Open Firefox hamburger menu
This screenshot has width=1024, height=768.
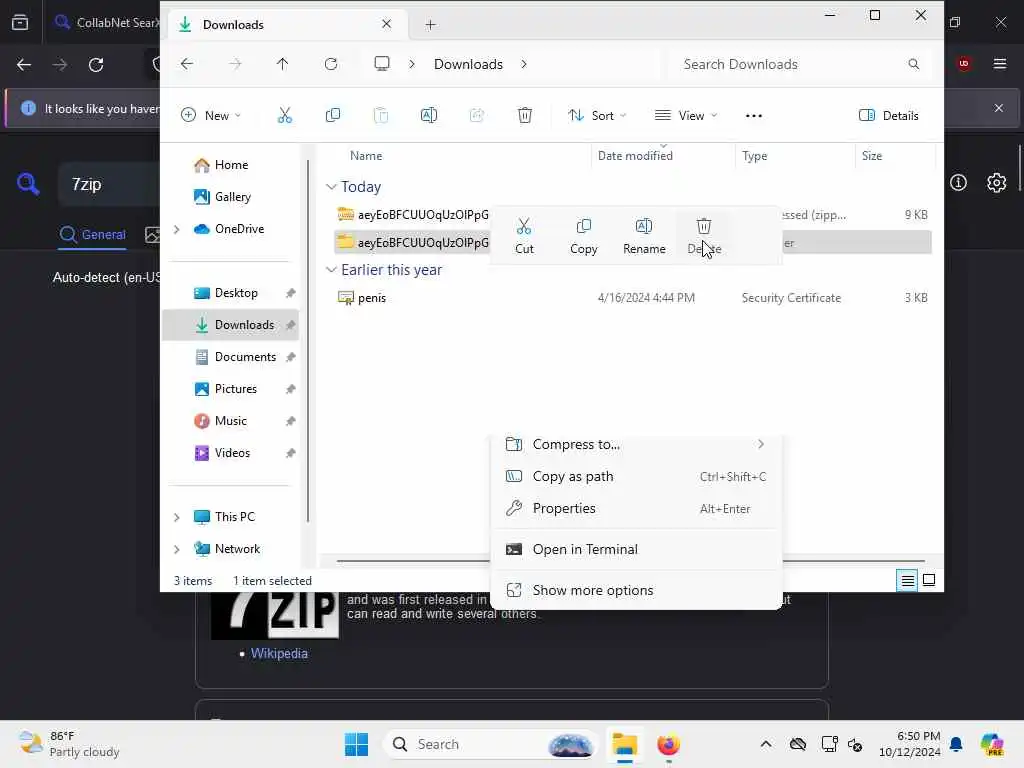pyautogui.click(x=999, y=64)
